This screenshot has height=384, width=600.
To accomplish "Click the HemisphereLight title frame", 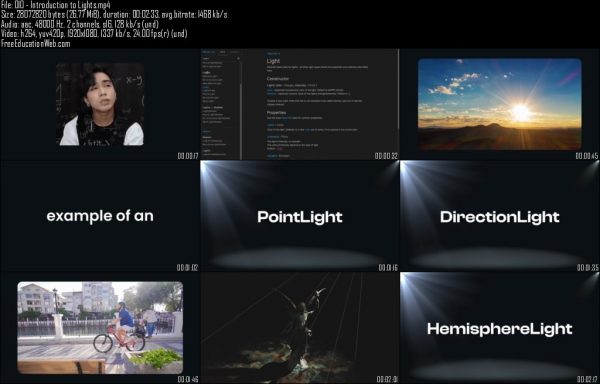I will coord(500,328).
